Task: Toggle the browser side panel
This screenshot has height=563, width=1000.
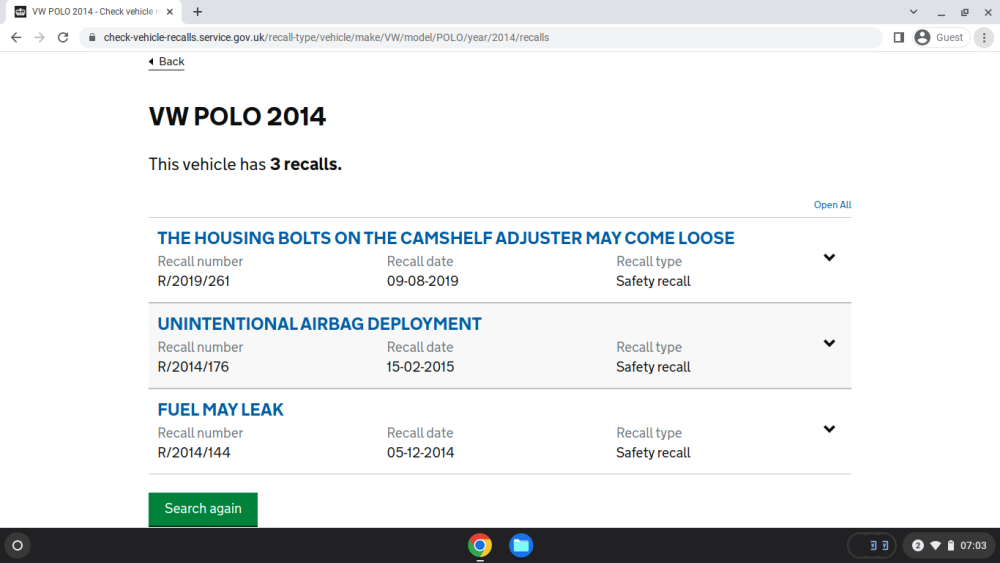Action: click(899, 38)
